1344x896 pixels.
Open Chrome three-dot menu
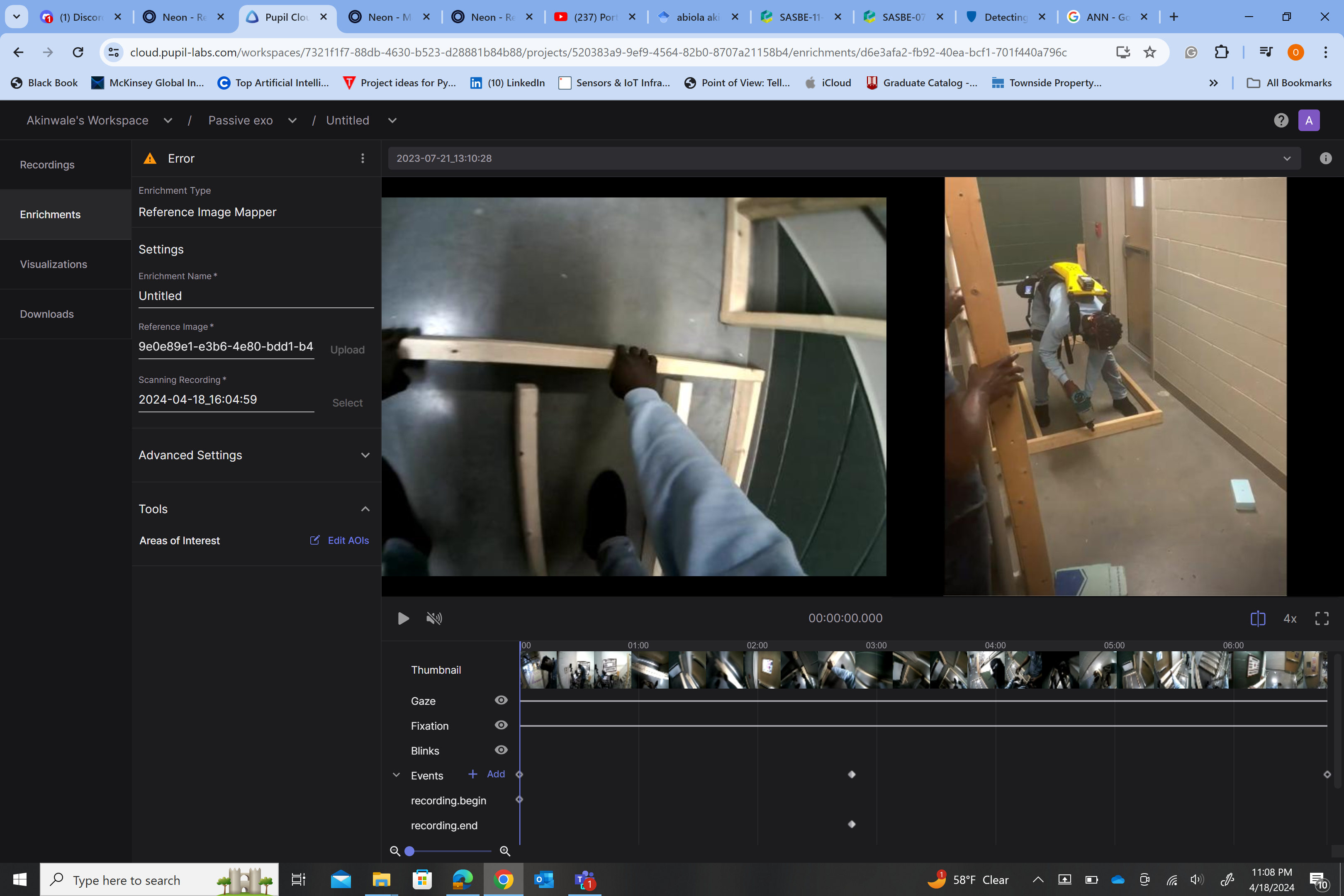click(x=1325, y=53)
